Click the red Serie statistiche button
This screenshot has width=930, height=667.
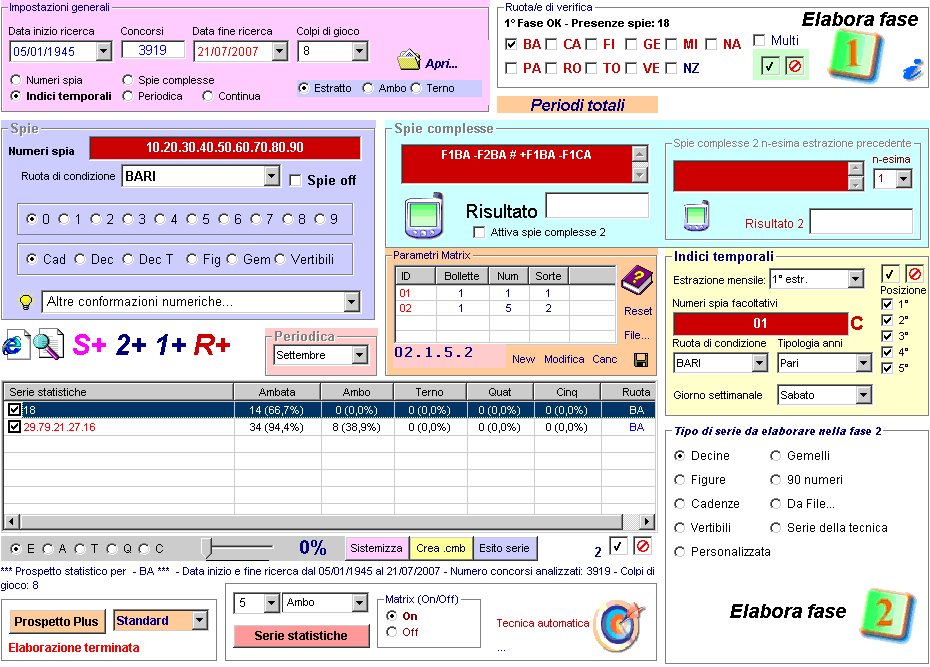[301, 636]
